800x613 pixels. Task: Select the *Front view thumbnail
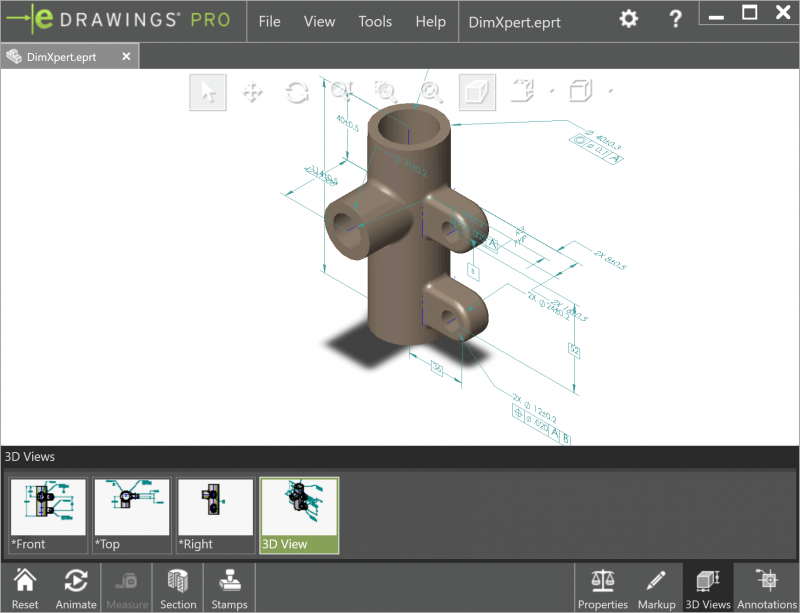[47, 513]
